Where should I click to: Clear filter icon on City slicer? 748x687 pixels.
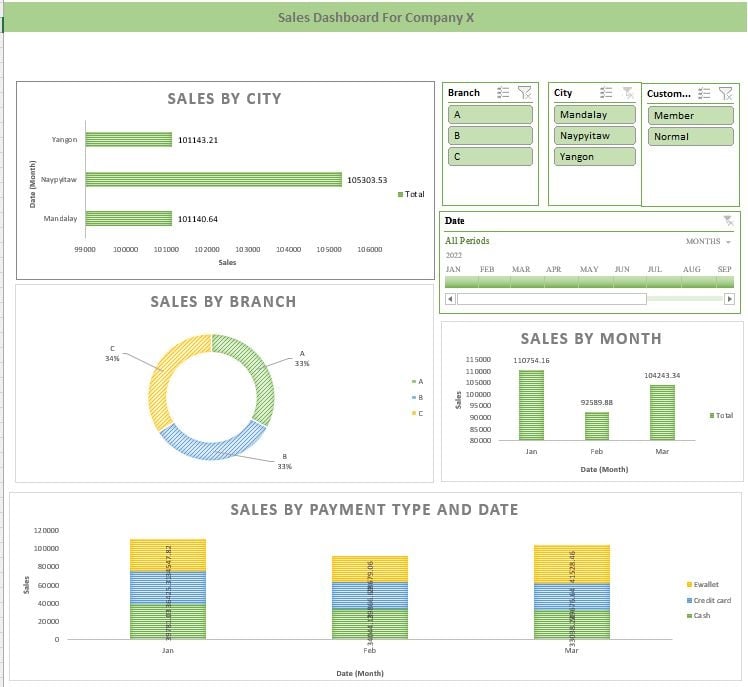[628, 92]
